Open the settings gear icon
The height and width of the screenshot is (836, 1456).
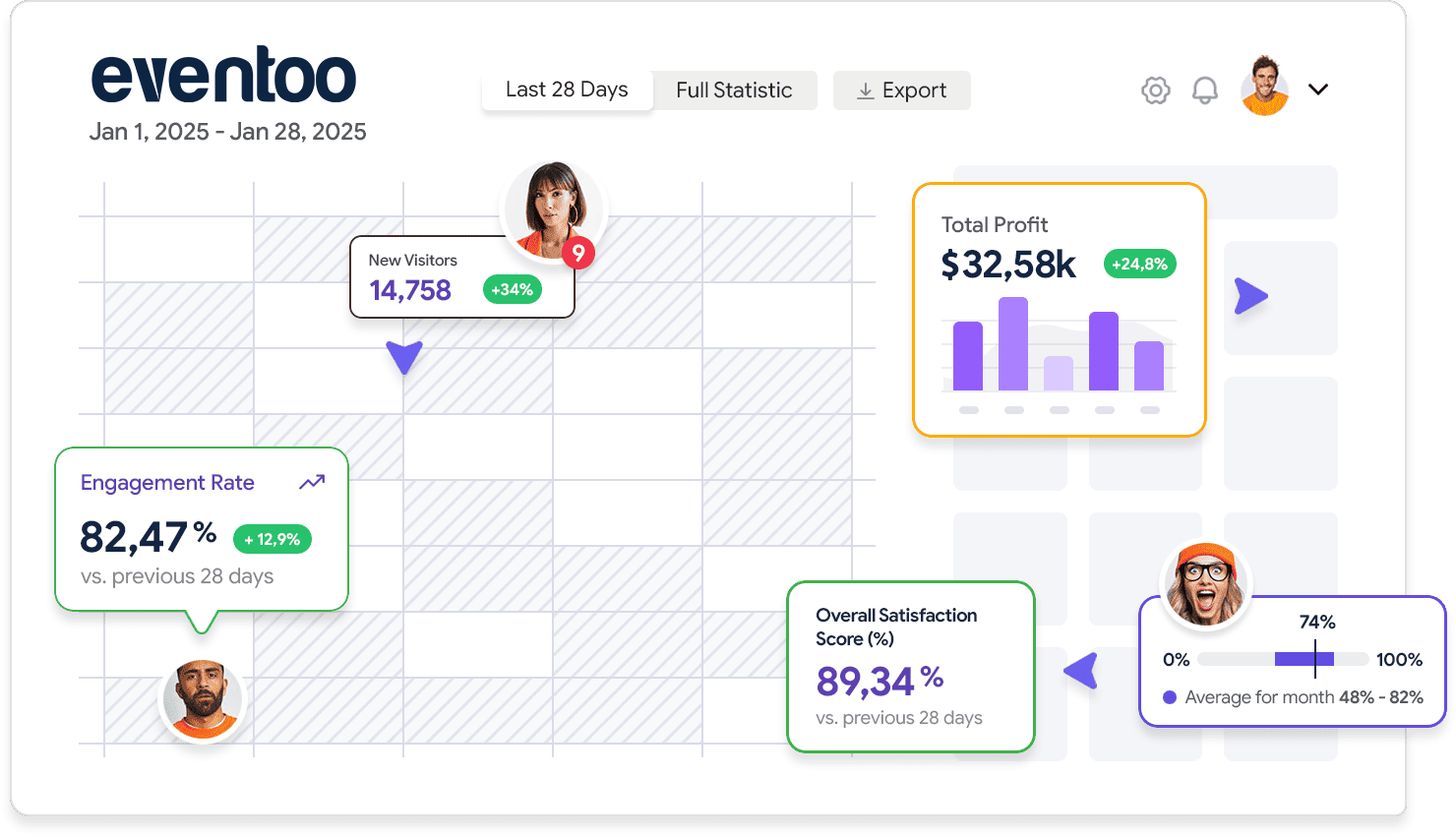(x=1155, y=90)
